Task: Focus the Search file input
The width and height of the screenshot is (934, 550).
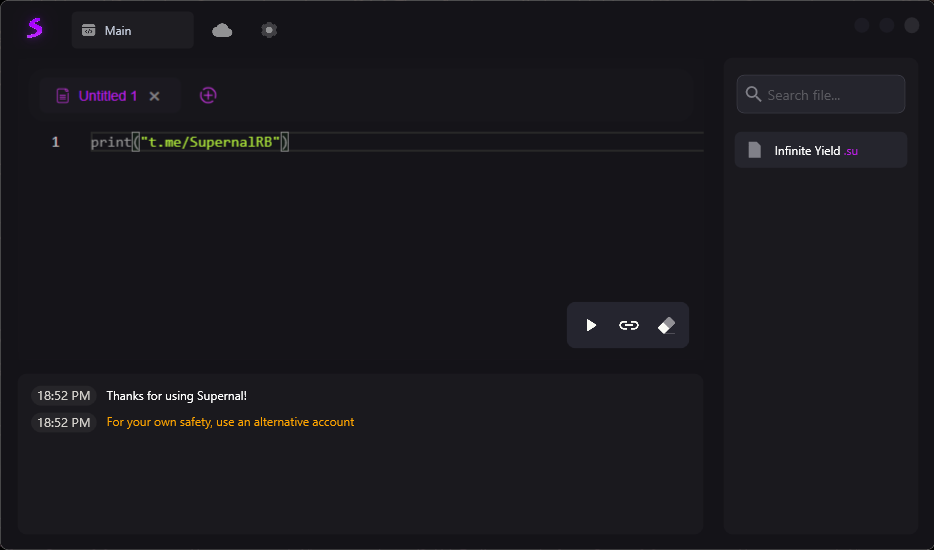Action: [821, 94]
